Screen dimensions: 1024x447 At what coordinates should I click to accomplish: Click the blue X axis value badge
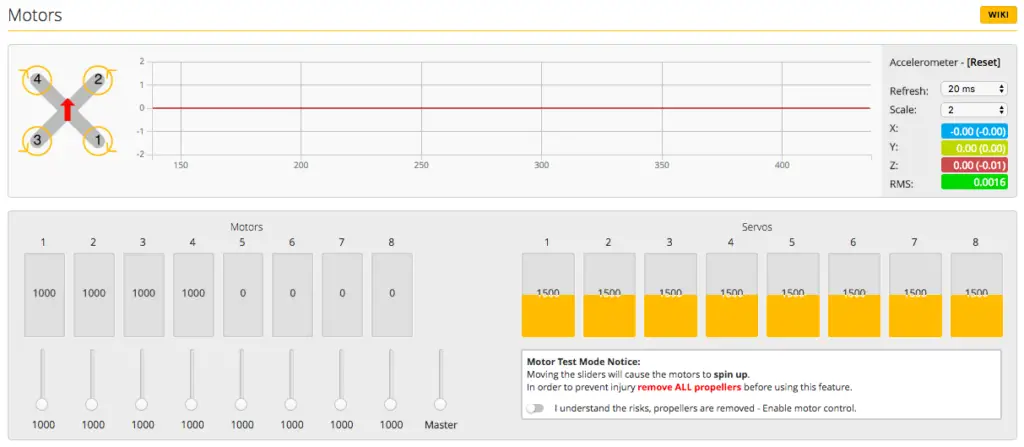[973, 129]
